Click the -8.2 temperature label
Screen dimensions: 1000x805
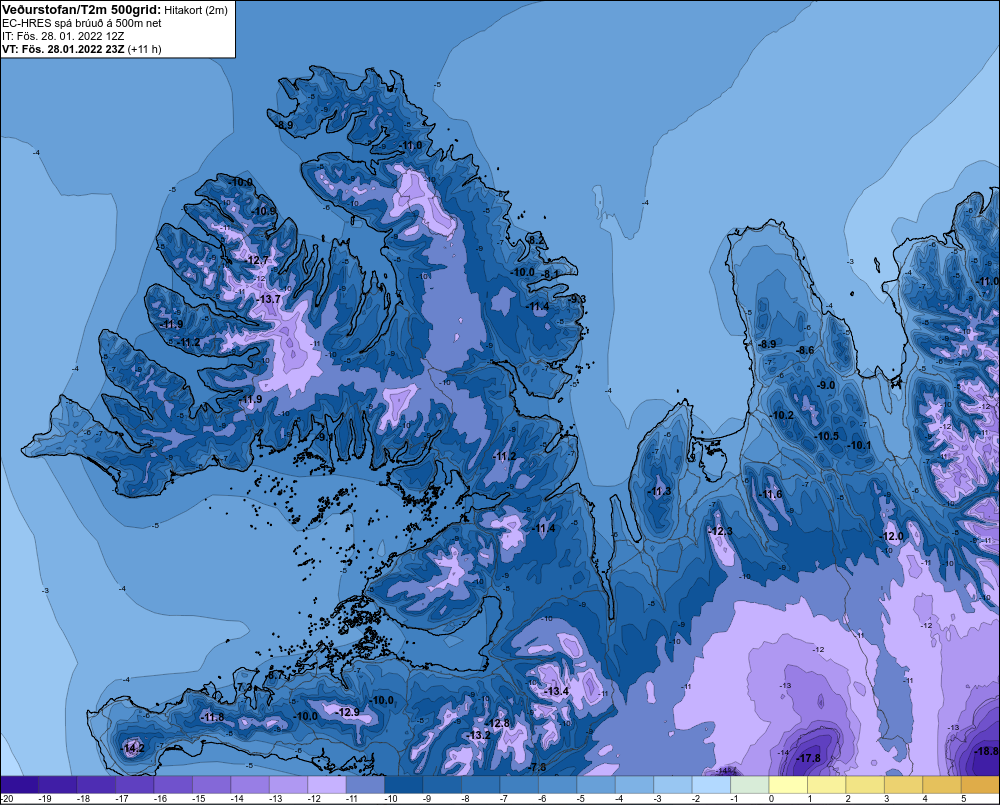click(536, 240)
